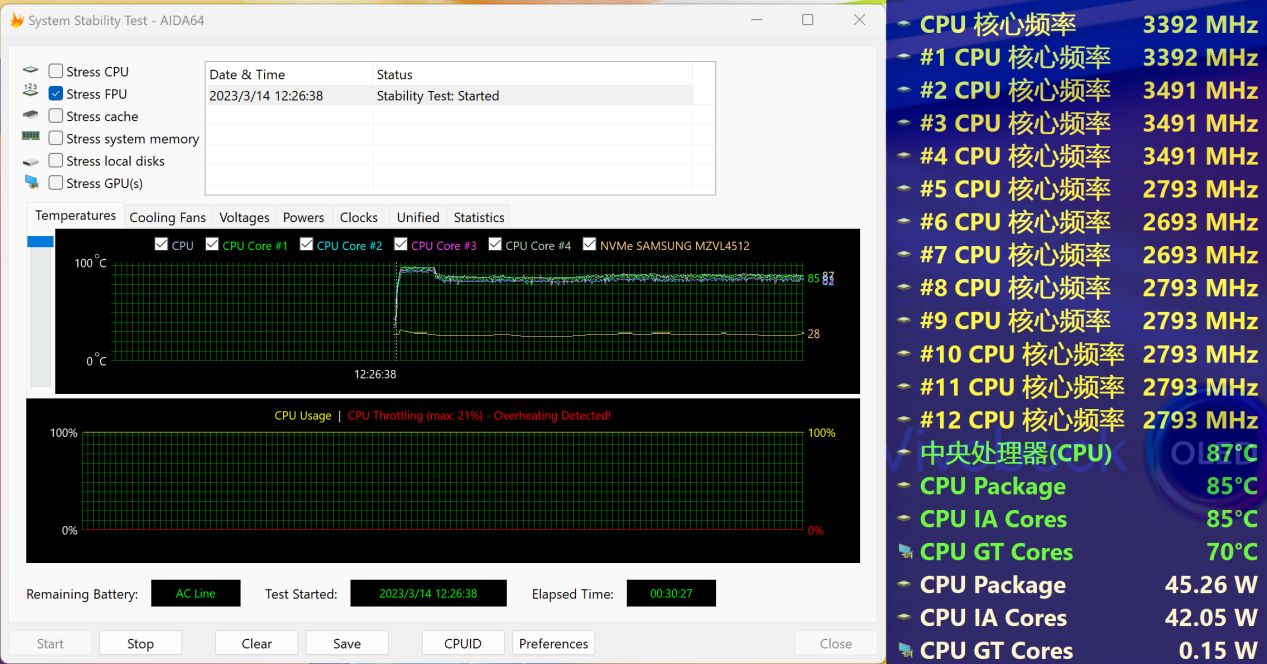Uncheck the CPU Core #4 graph checkbox

pyautogui.click(x=495, y=245)
